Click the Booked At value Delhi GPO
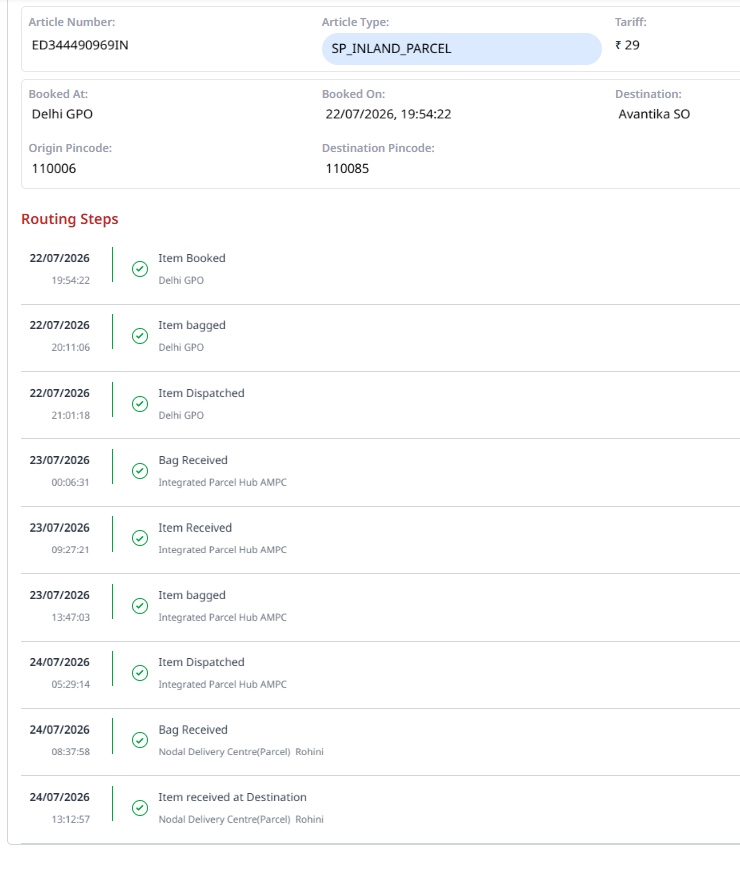The height and width of the screenshot is (871, 740). 62,114
